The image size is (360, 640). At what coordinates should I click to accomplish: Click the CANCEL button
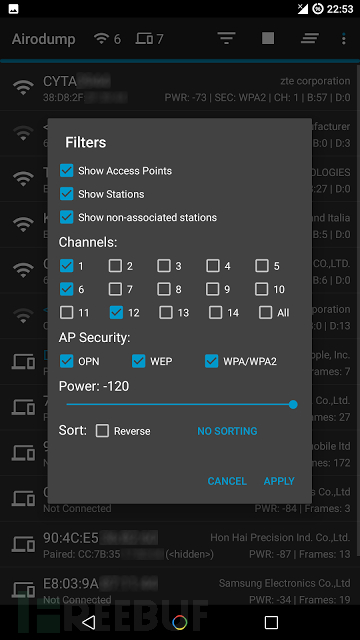(227, 481)
